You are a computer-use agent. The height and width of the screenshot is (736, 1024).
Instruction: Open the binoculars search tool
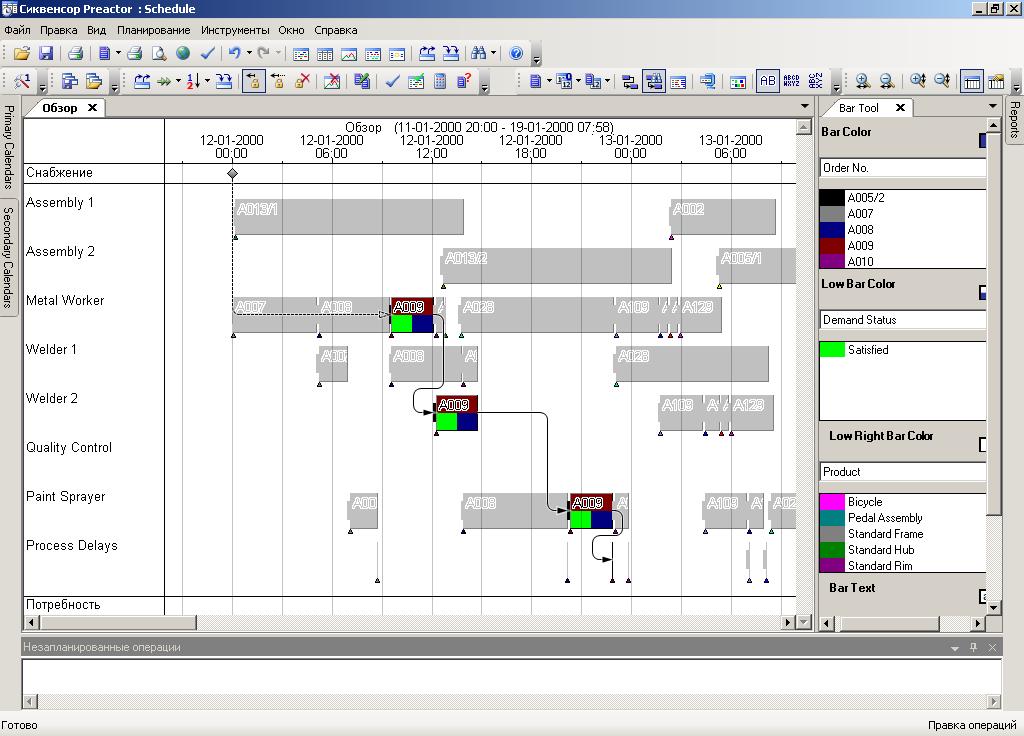pyautogui.click(x=479, y=54)
